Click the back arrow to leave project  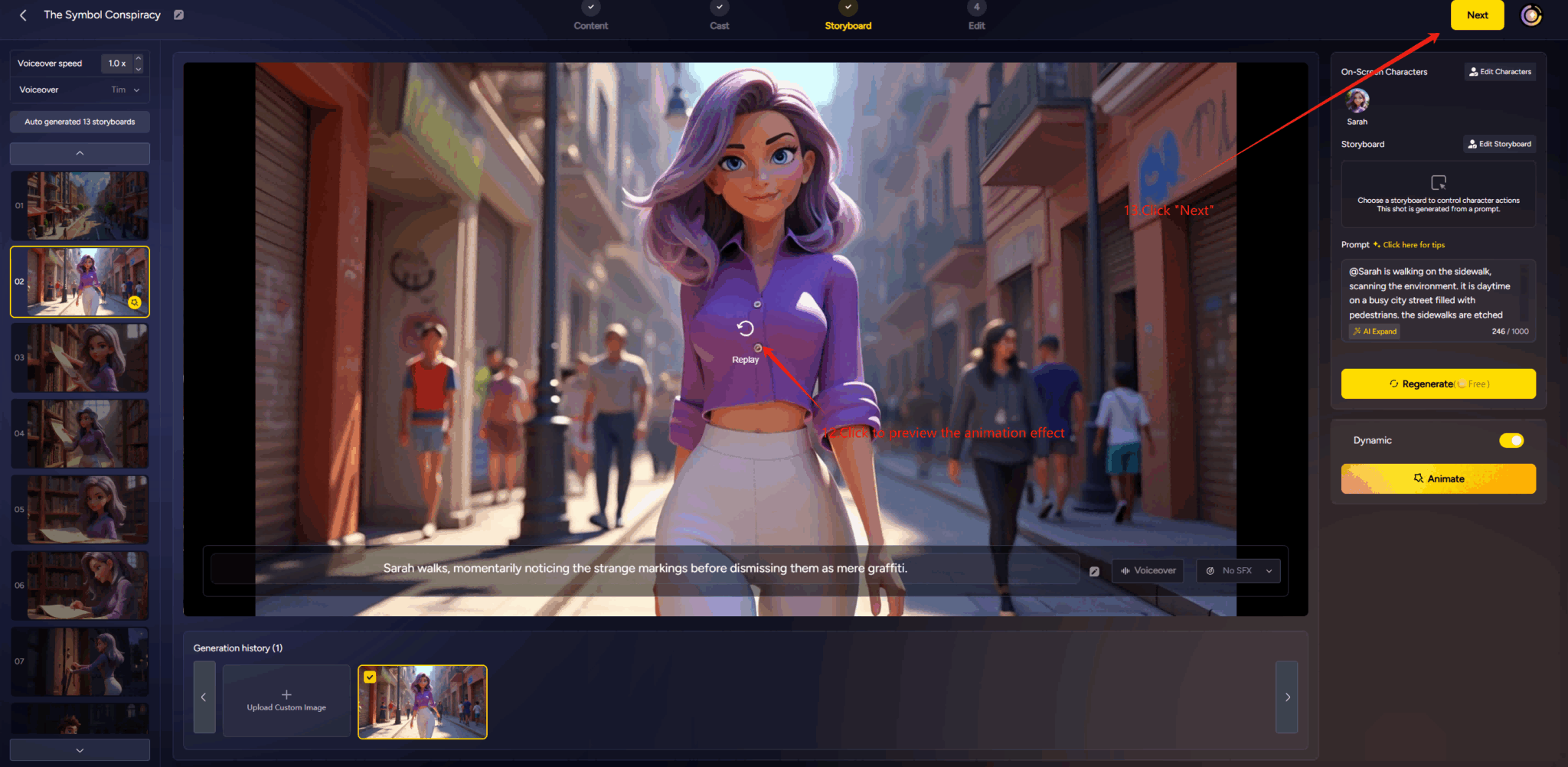pos(23,15)
